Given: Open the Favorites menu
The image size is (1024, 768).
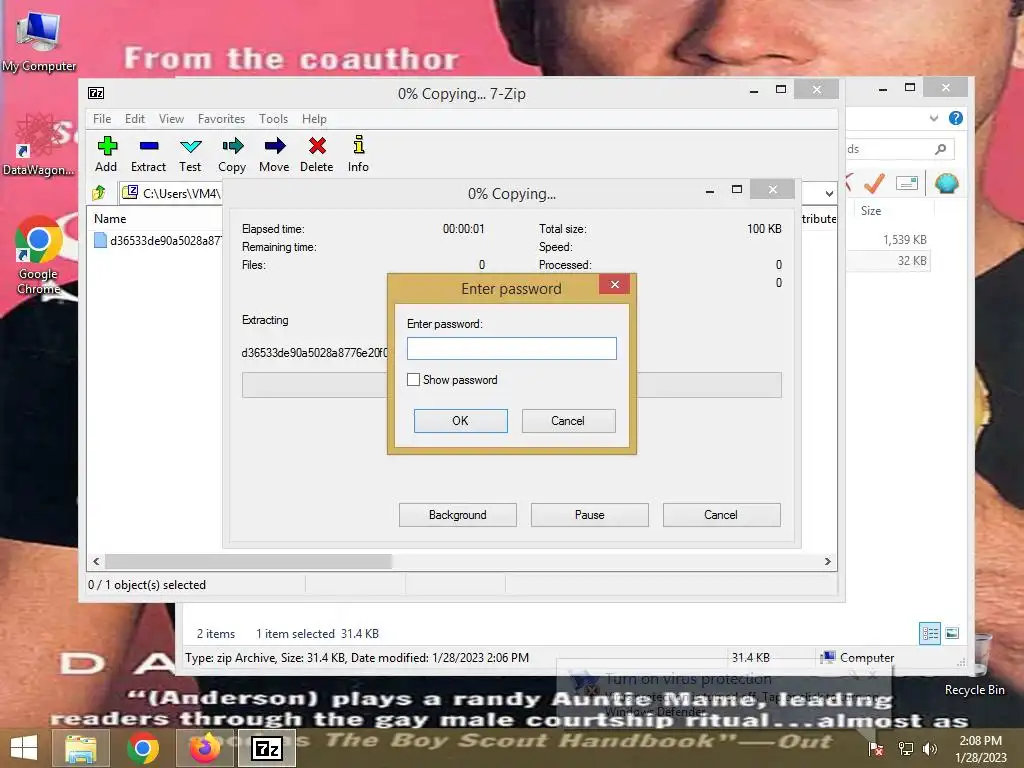Looking at the screenshot, I should (221, 119).
